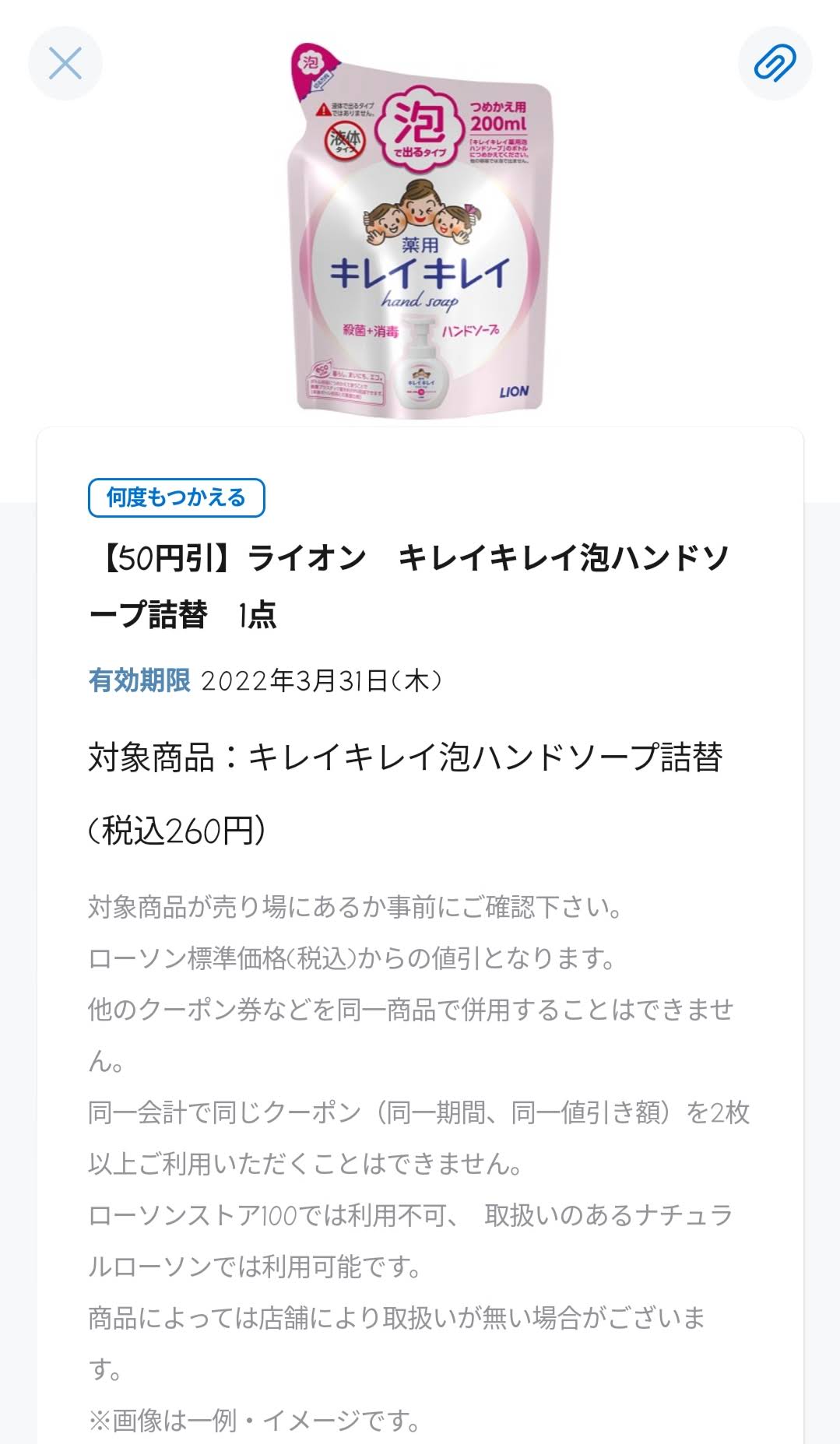Tap the キレイキレイ brand name on the package
This screenshot has height=1444, width=840.
click(x=419, y=272)
